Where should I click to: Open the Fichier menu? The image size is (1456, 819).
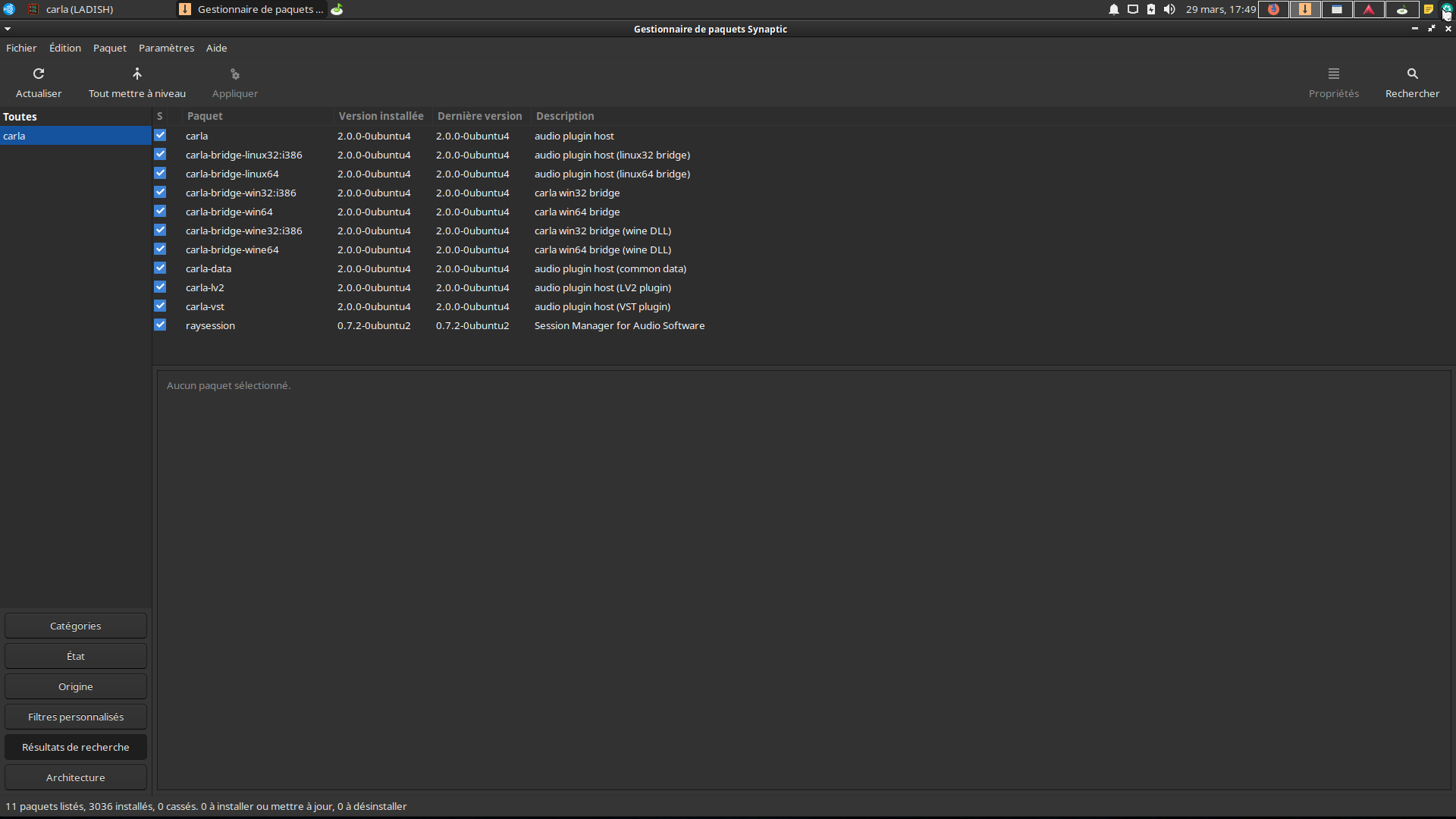tap(21, 48)
